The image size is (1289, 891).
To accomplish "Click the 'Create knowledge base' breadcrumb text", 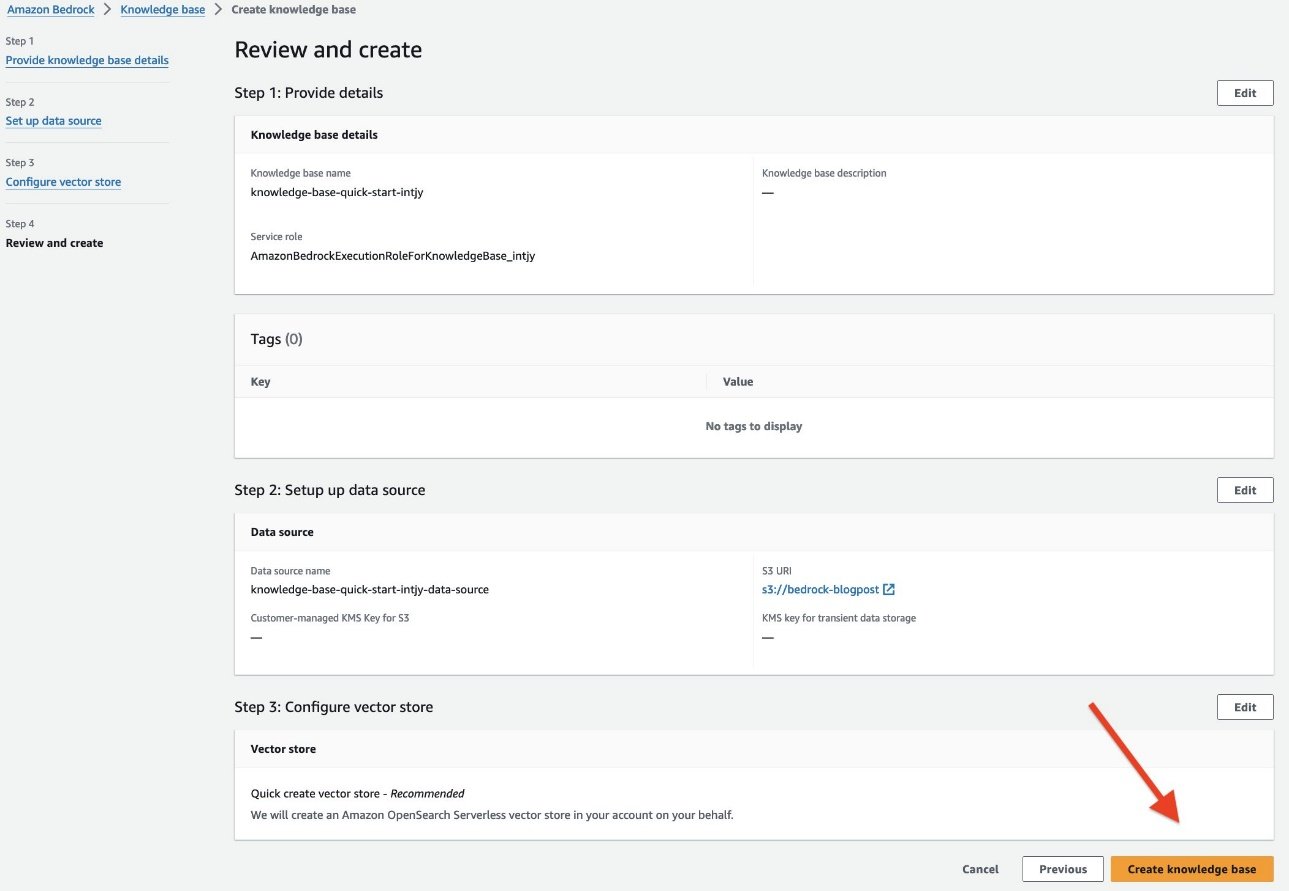I will click(293, 9).
